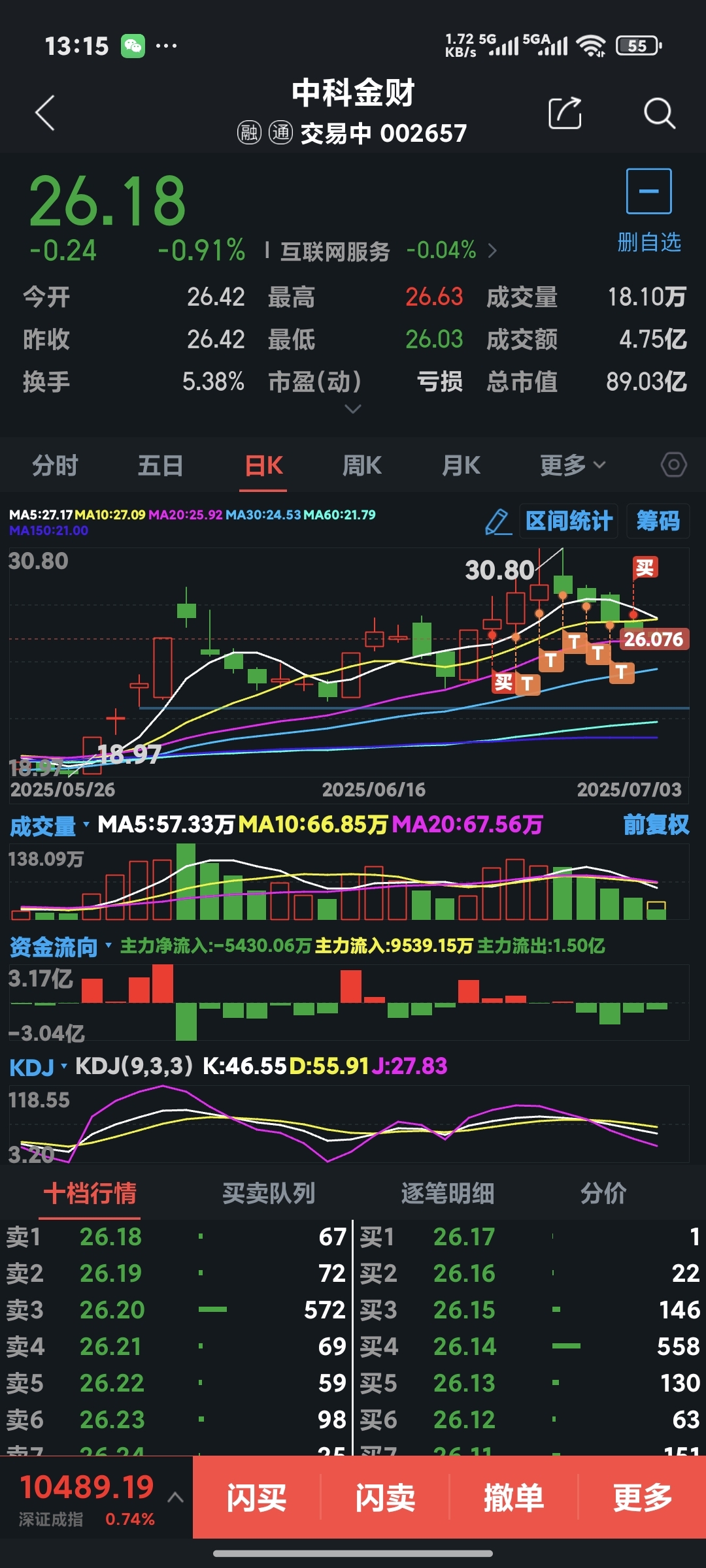
Task: Switch to the 周K tab
Action: 361,465
